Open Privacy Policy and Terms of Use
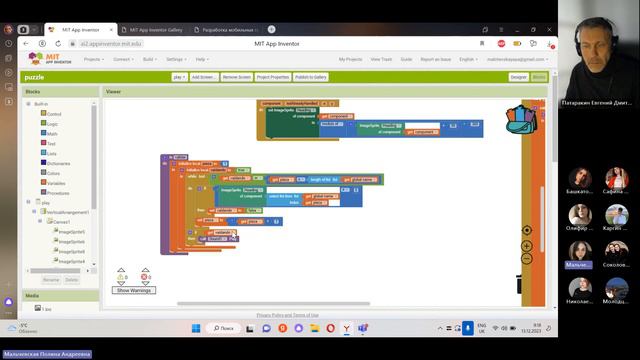640x360 pixels. (x=287, y=315)
